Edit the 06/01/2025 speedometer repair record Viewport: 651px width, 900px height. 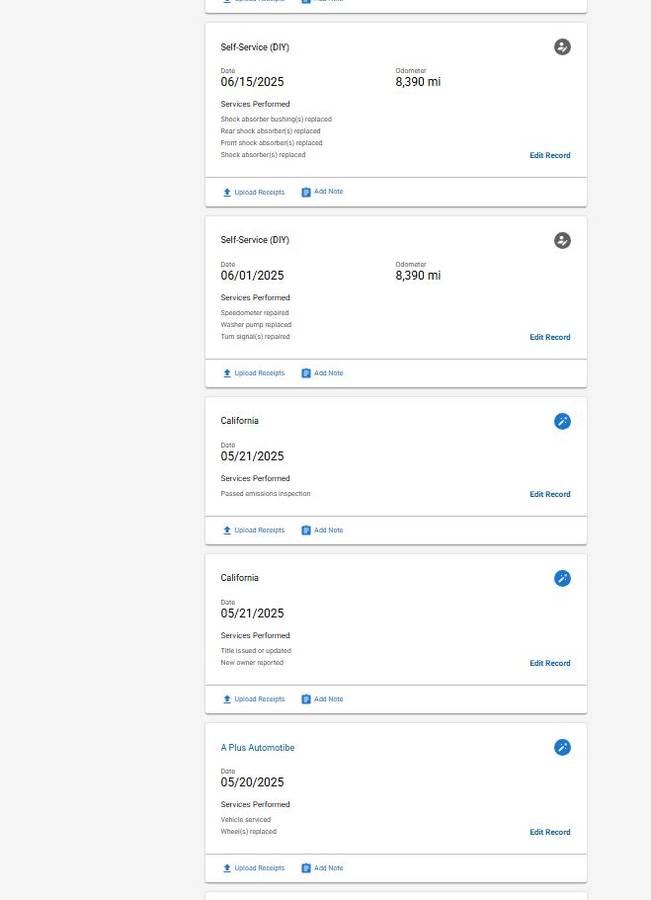tap(550, 337)
